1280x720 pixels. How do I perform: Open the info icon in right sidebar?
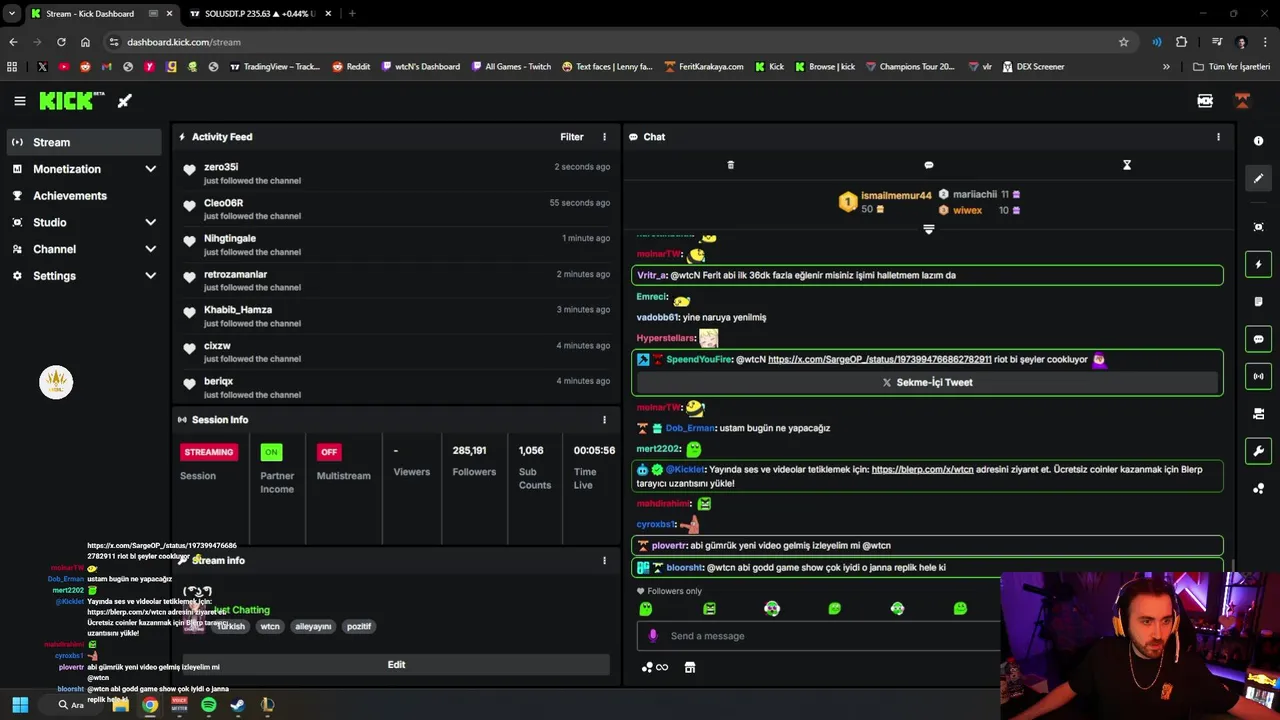(x=1258, y=141)
